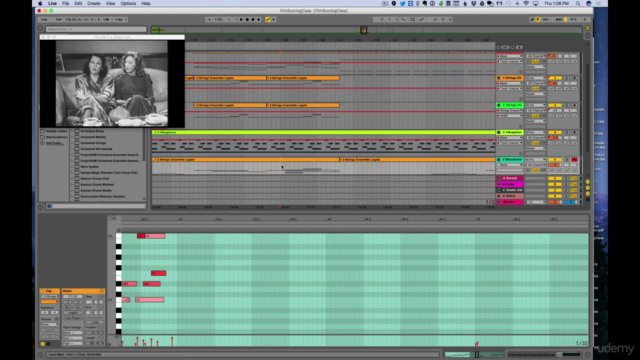Arm the transport Record button
The width and height of the screenshot is (640, 360).
tap(253, 20)
